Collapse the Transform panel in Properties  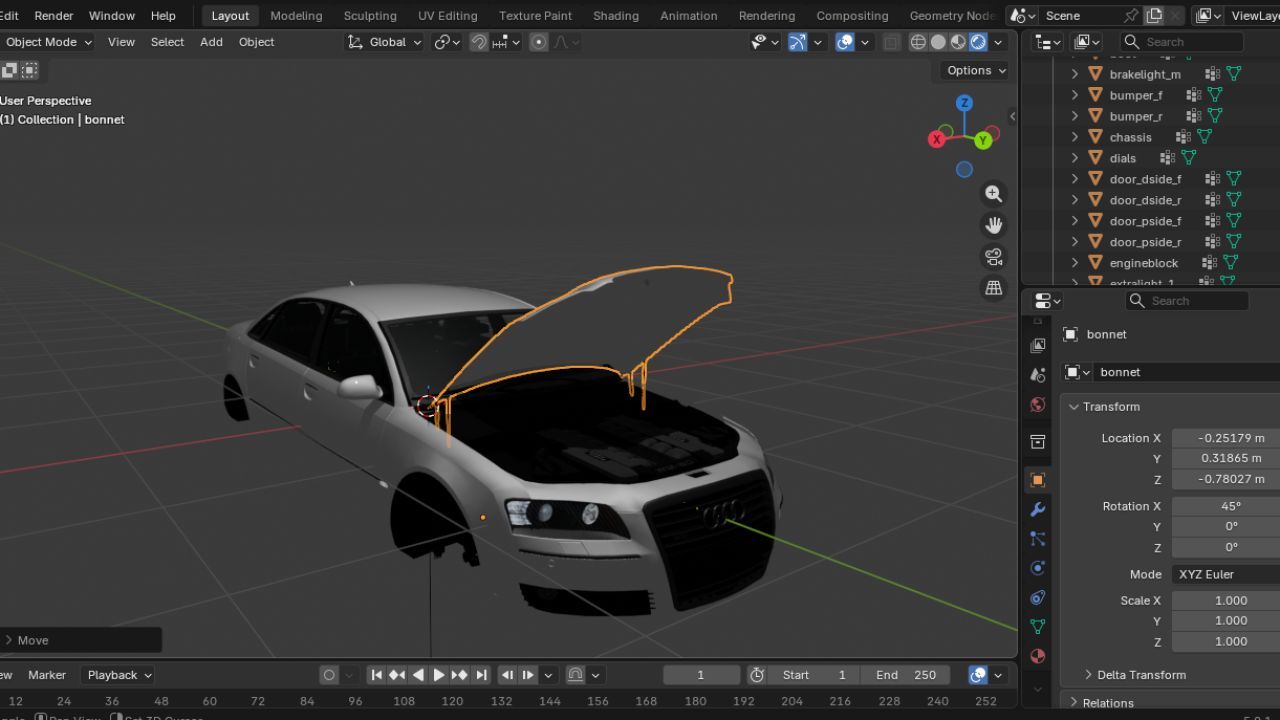(1104, 407)
